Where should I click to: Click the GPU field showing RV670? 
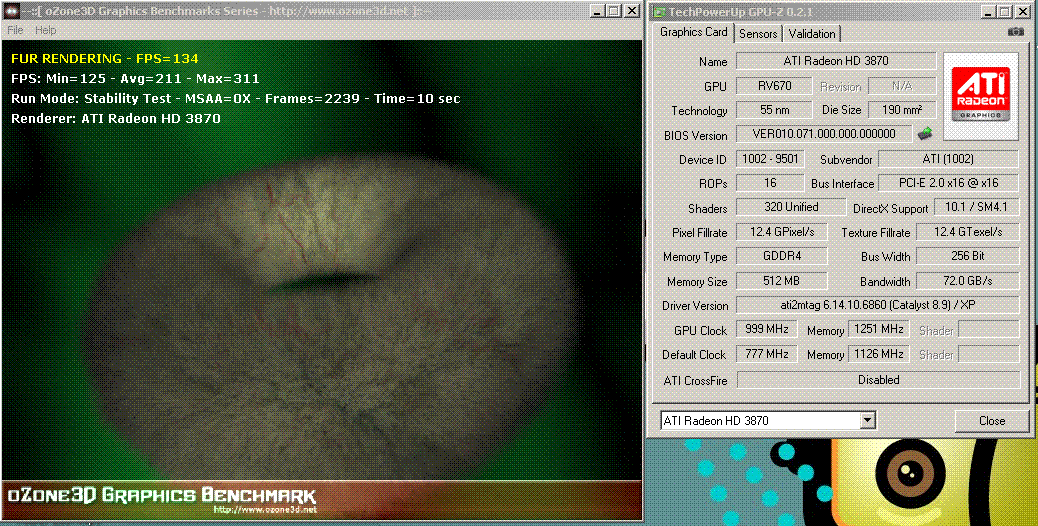(774, 86)
